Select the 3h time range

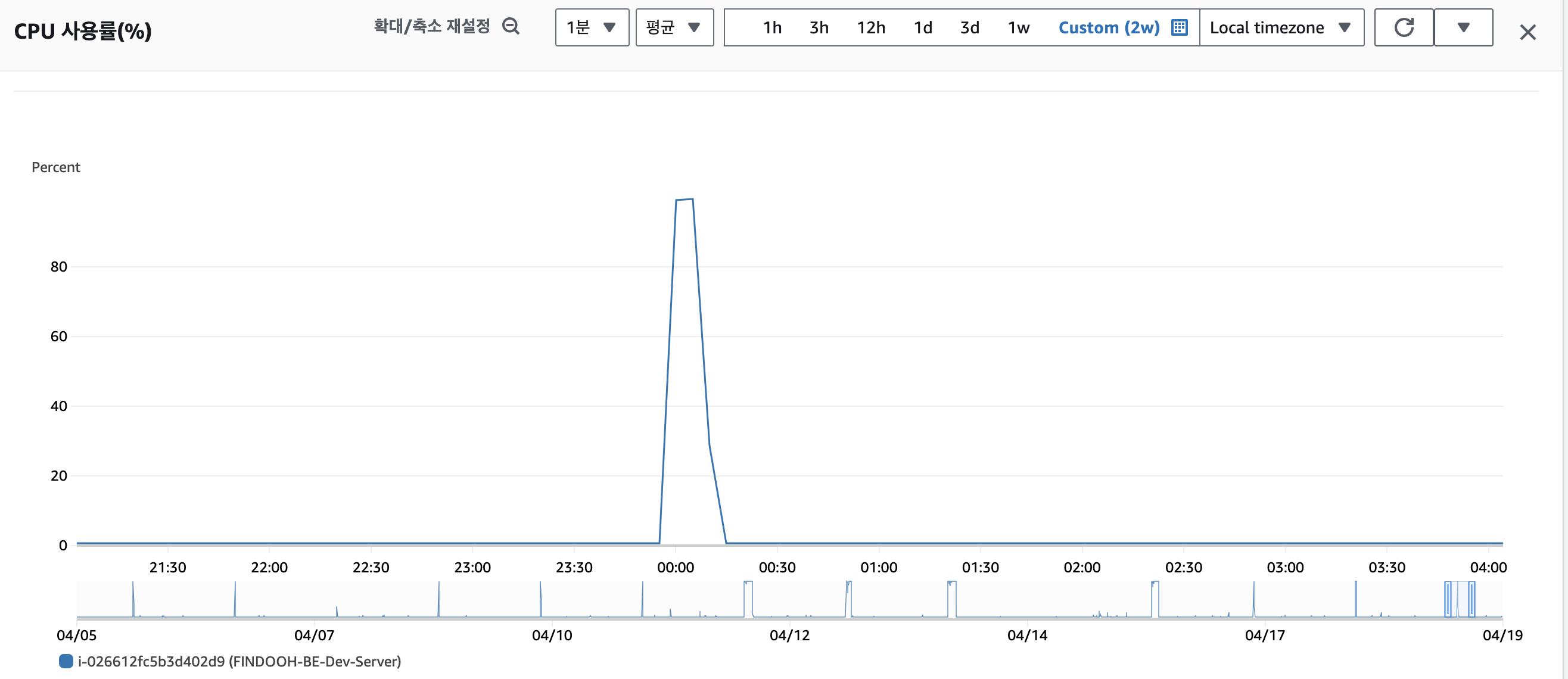[x=819, y=27]
